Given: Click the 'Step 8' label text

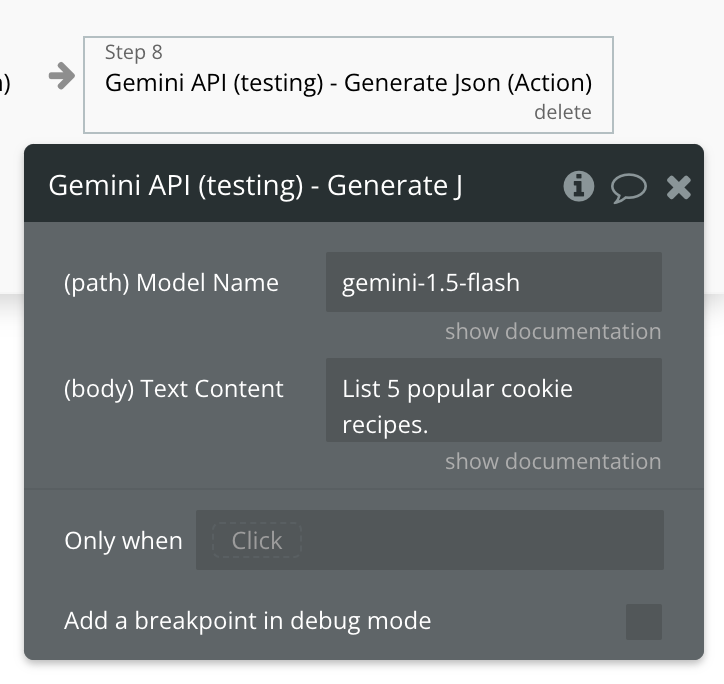Looking at the screenshot, I should (x=133, y=52).
